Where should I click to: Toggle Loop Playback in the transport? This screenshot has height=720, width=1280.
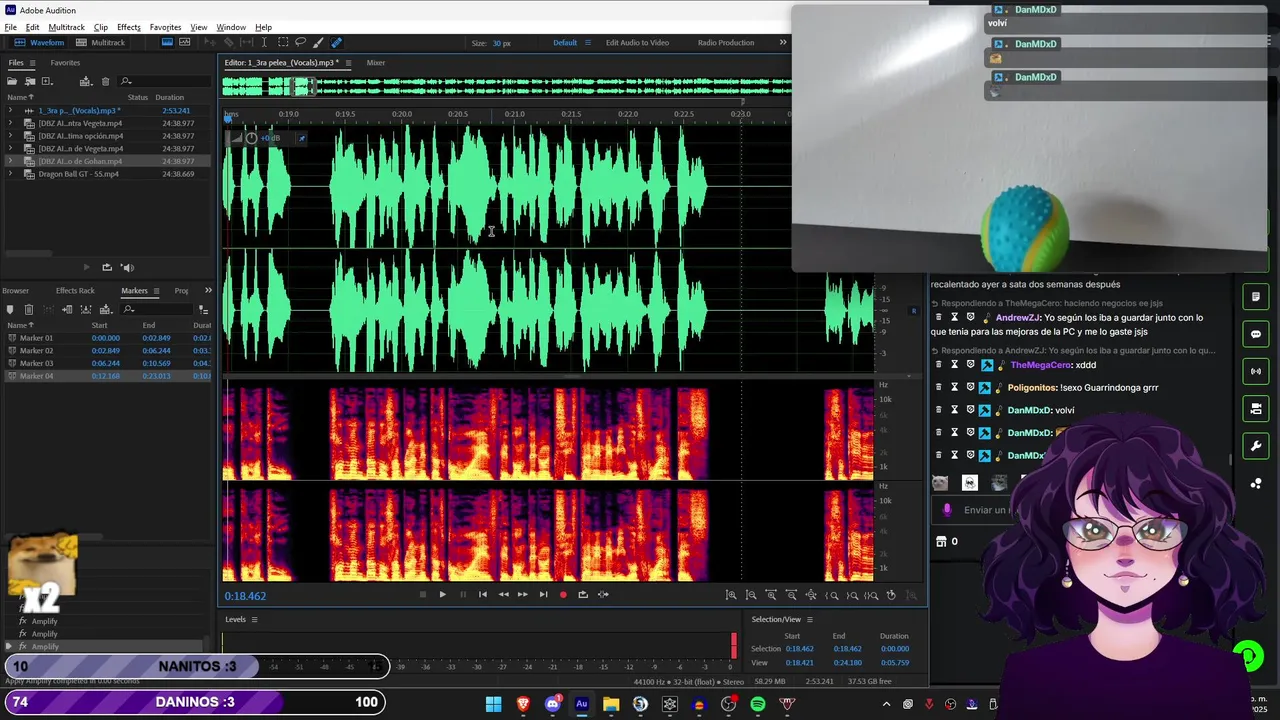(583, 595)
